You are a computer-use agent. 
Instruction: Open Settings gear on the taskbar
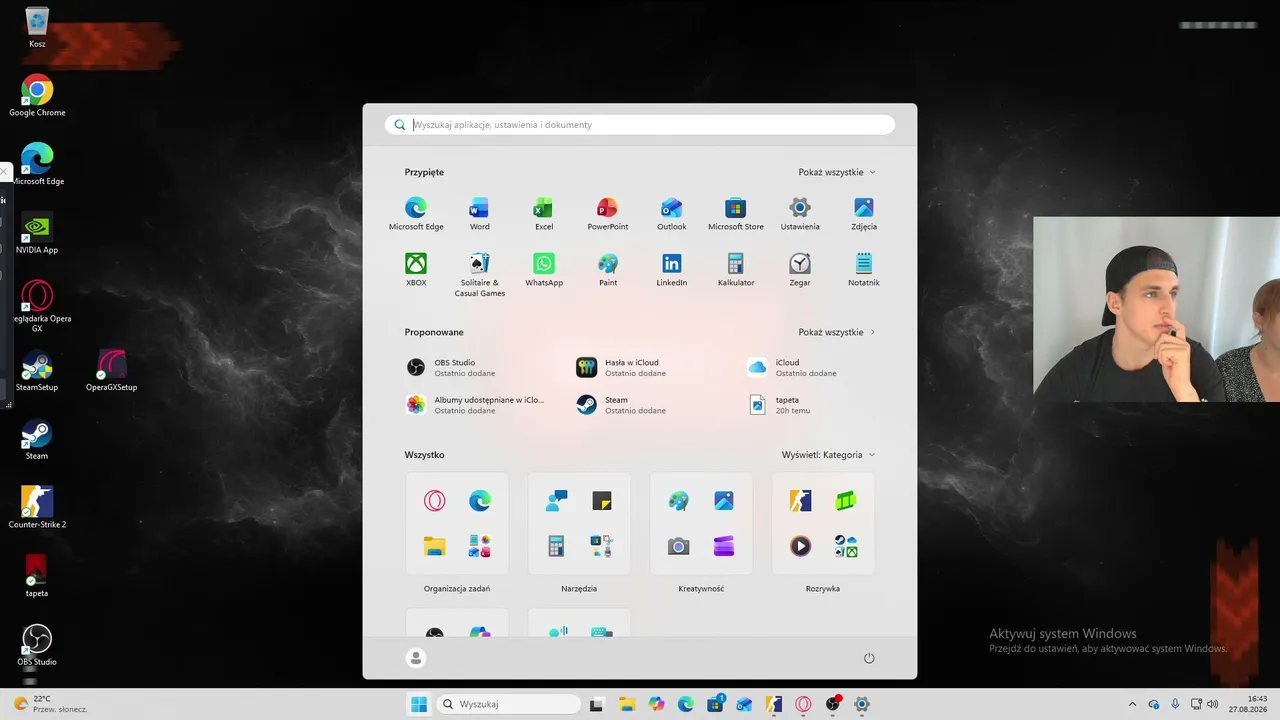point(862,704)
